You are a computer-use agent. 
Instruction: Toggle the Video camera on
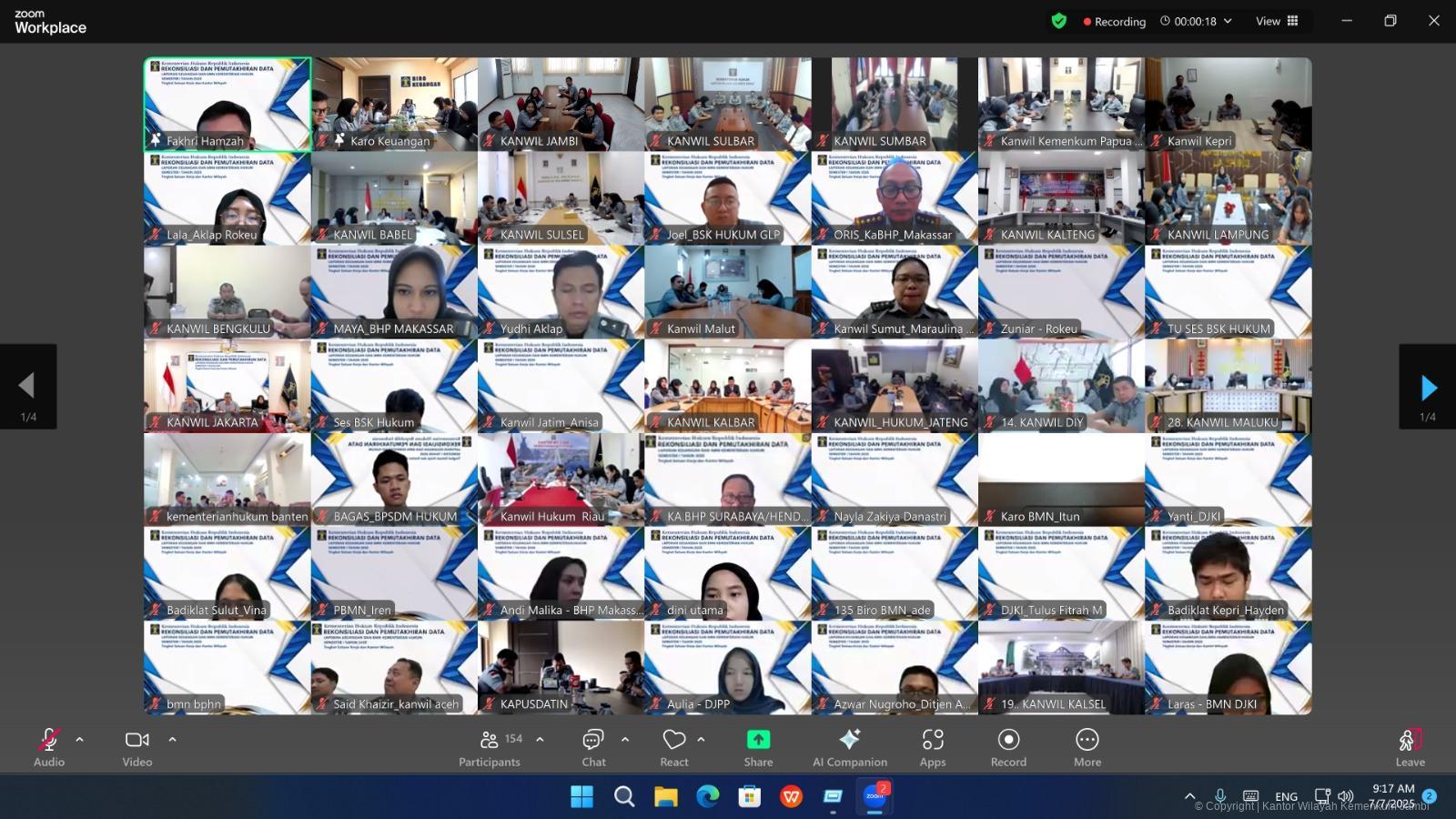click(137, 740)
